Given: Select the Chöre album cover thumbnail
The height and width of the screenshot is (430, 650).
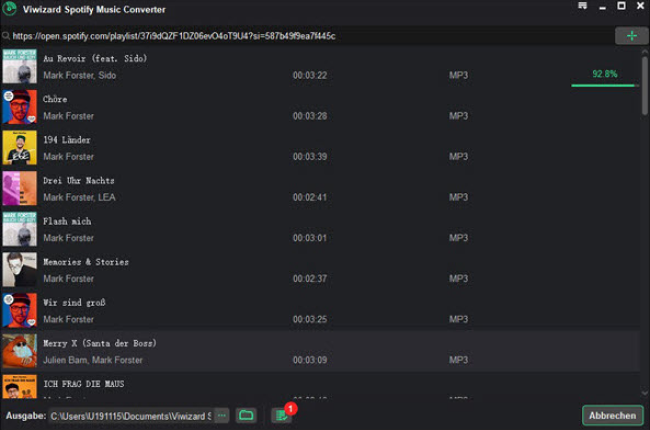Looking at the screenshot, I should [20, 107].
